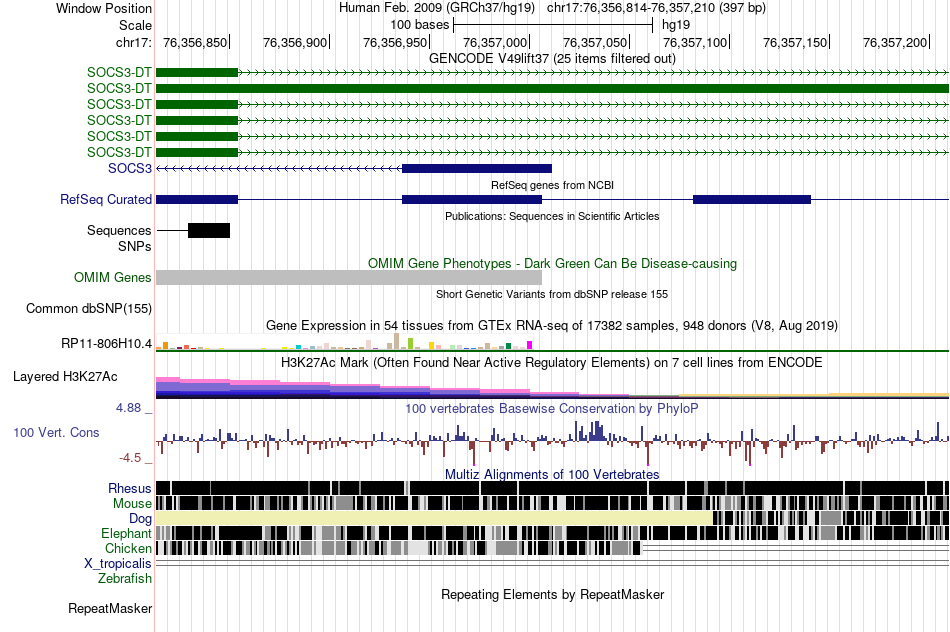Click the Zebrafish alignment label
This screenshot has width=950, height=632.
(x=125, y=579)
